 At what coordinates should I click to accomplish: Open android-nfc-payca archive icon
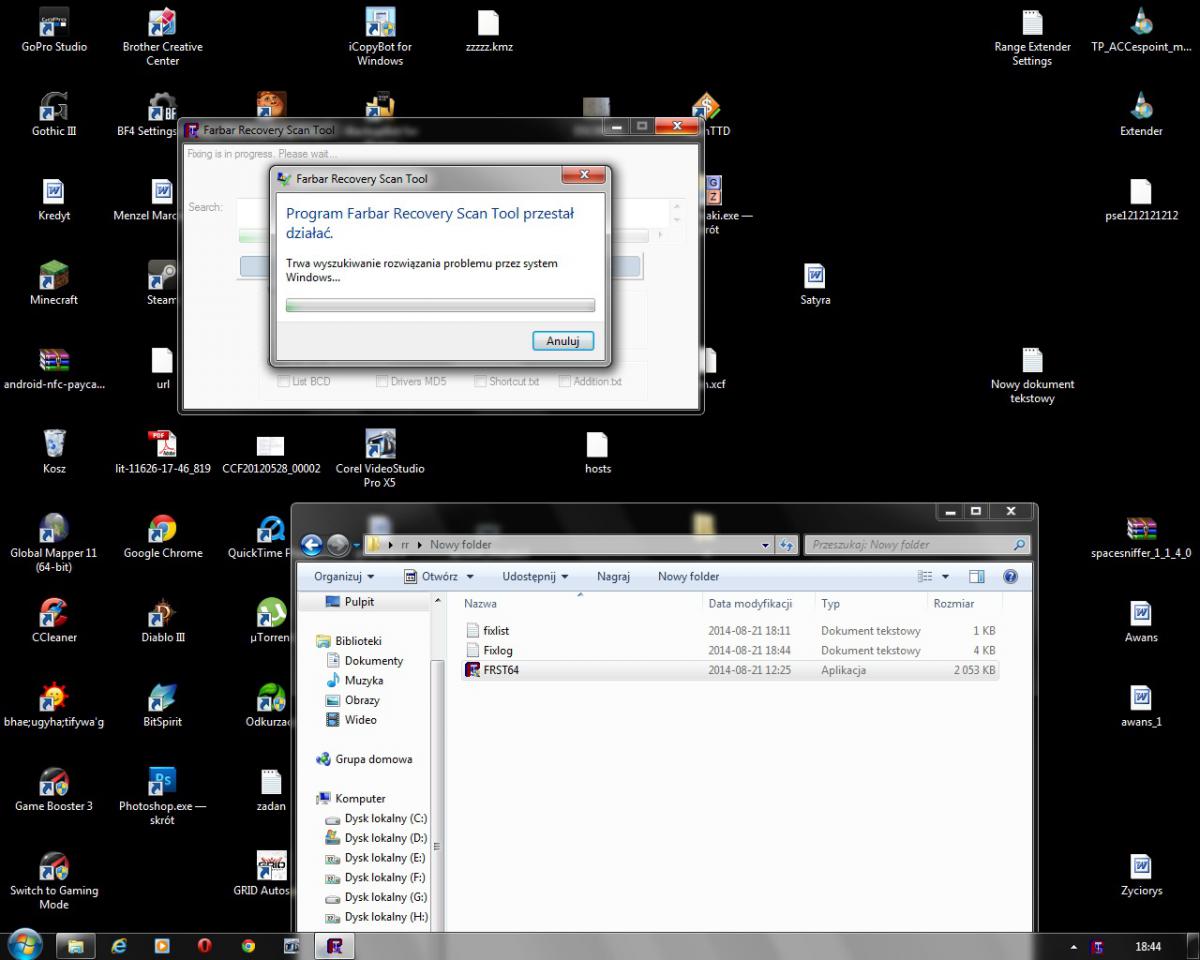[x=54, y=367]
